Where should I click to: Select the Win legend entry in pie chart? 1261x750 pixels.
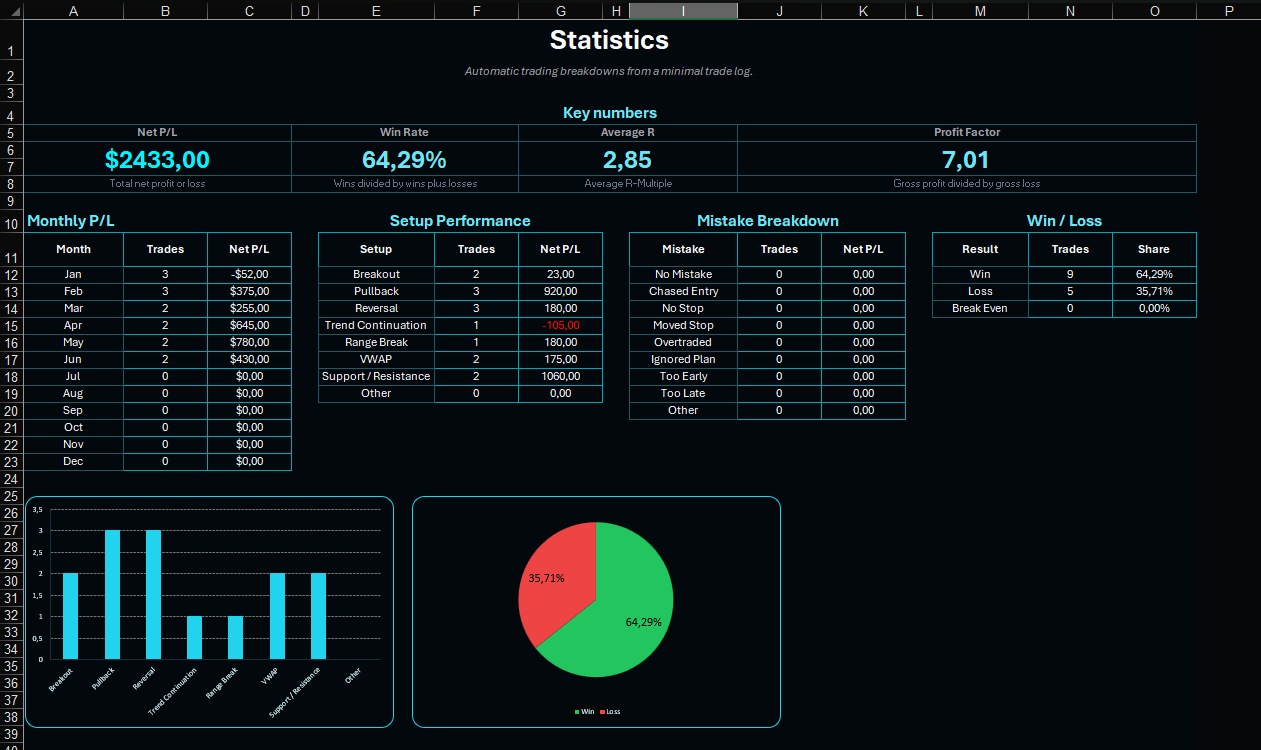584,711
